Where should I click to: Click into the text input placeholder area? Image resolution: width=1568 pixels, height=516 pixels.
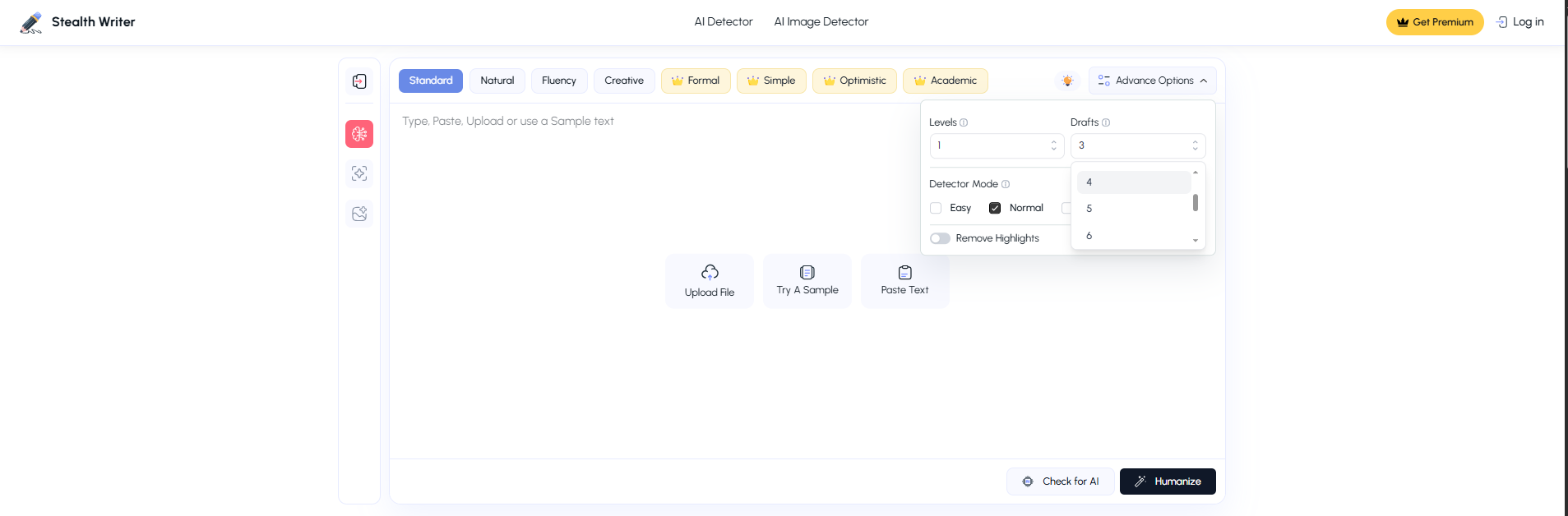tap(508, 121)
